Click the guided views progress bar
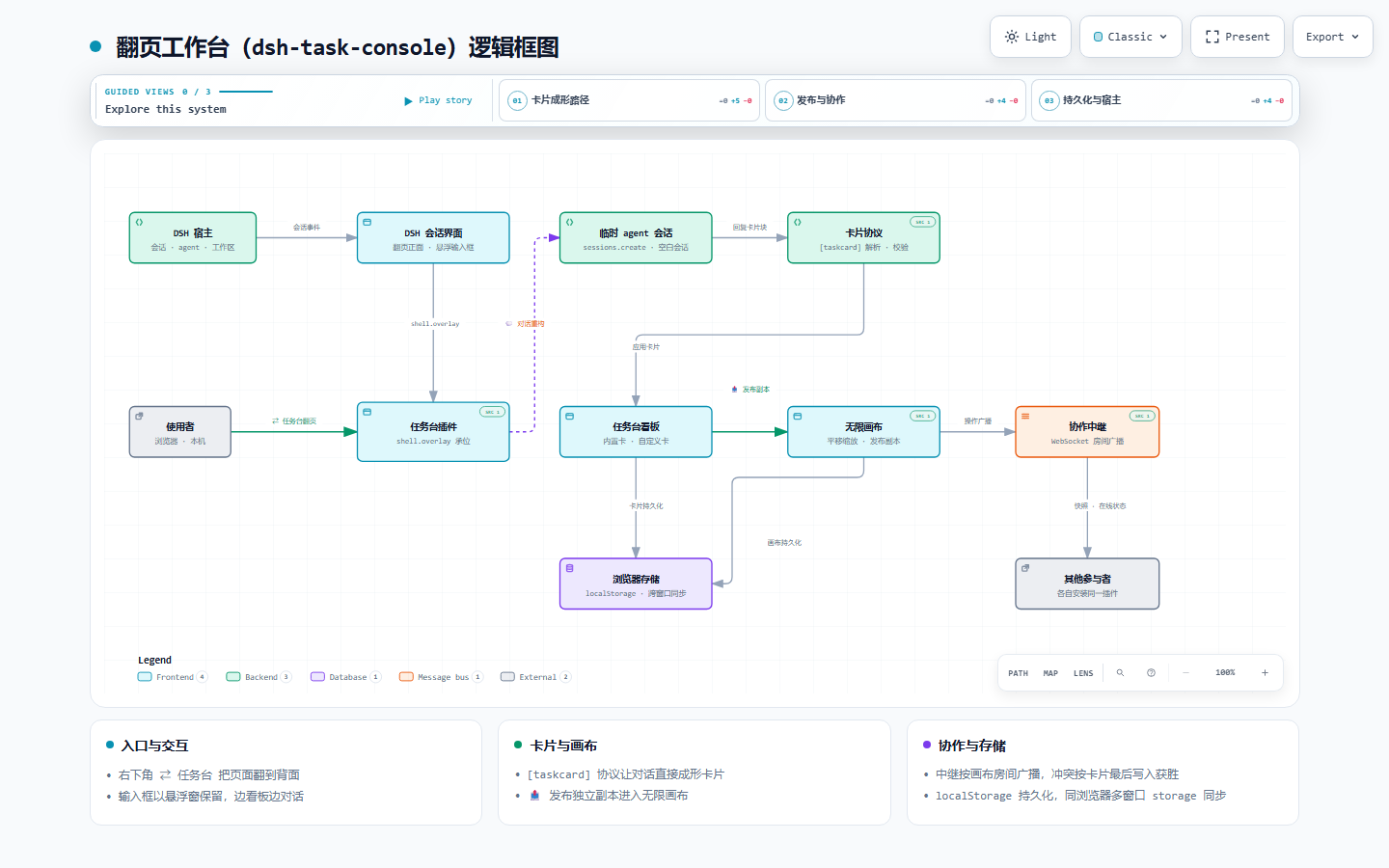The image size is (1389, 868). pyautogui.click(x=246, y=92)
